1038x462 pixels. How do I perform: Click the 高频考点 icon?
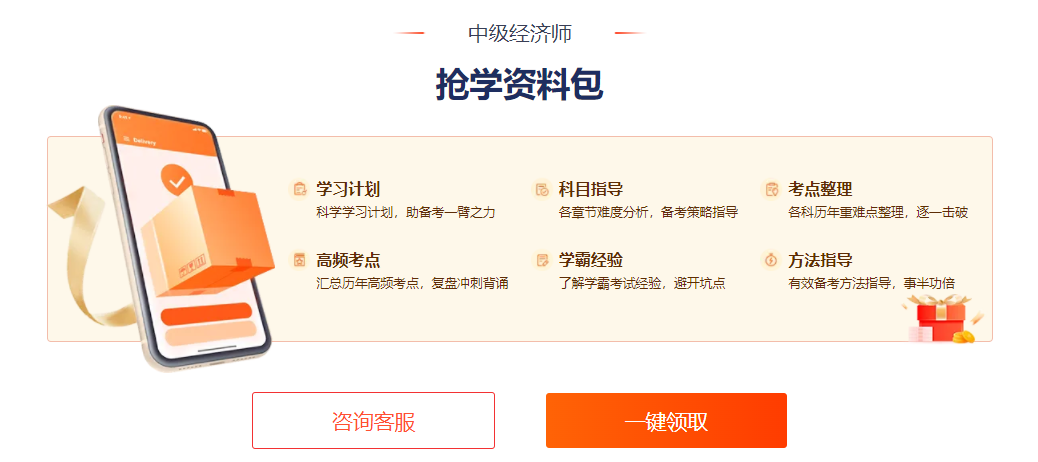pos(299,260)
